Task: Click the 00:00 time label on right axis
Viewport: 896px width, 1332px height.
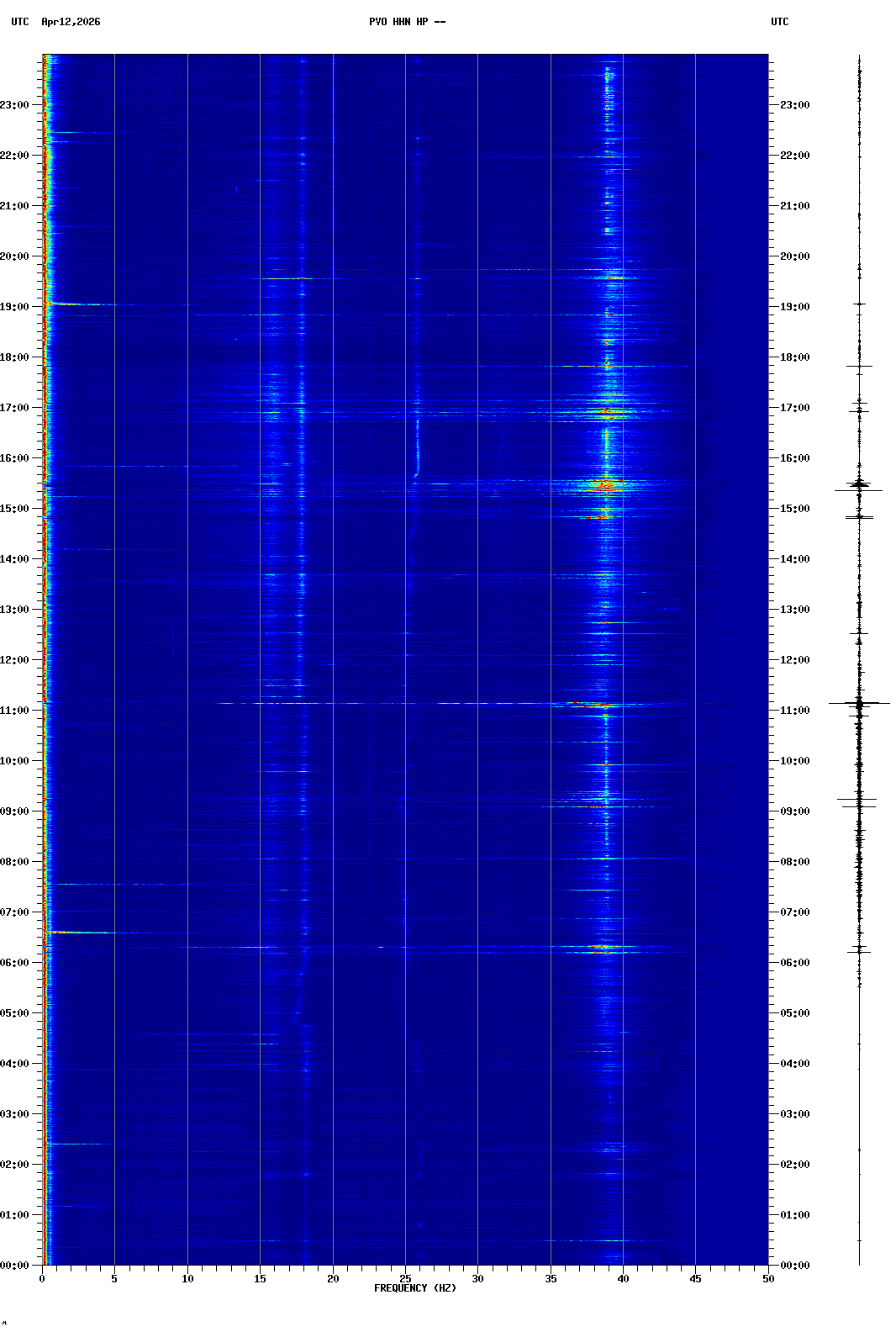Action: pyautogui.click(x=794, y=1266)
